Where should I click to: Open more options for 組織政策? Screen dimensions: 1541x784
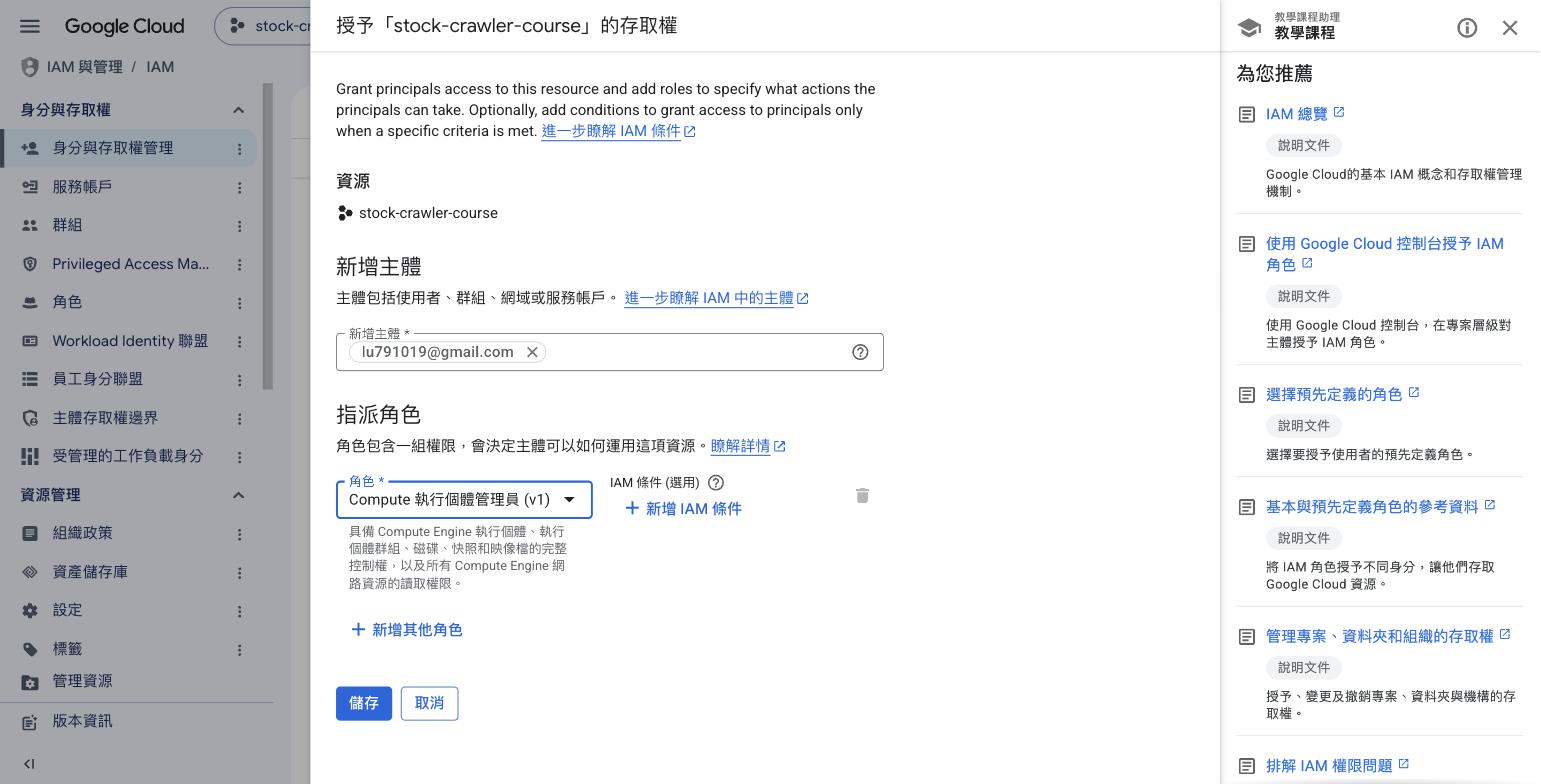click(x=239, y=534)
